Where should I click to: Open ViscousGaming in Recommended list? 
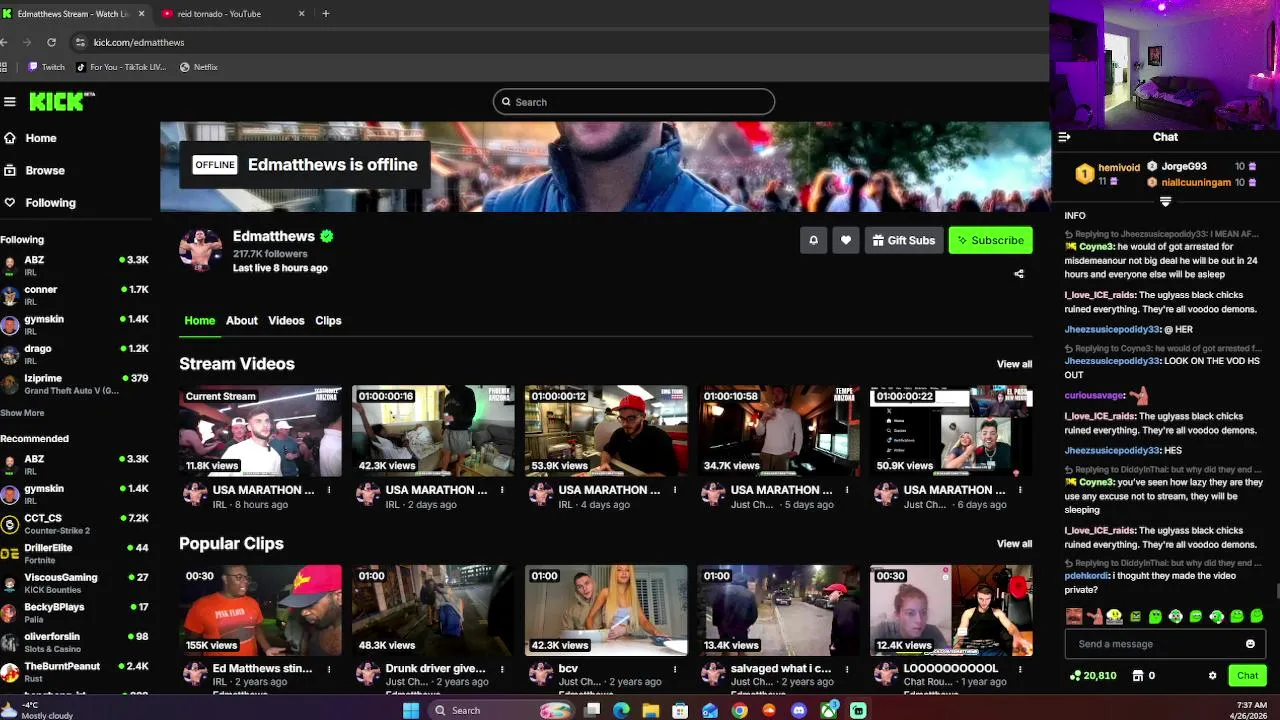tap(75, 583)
